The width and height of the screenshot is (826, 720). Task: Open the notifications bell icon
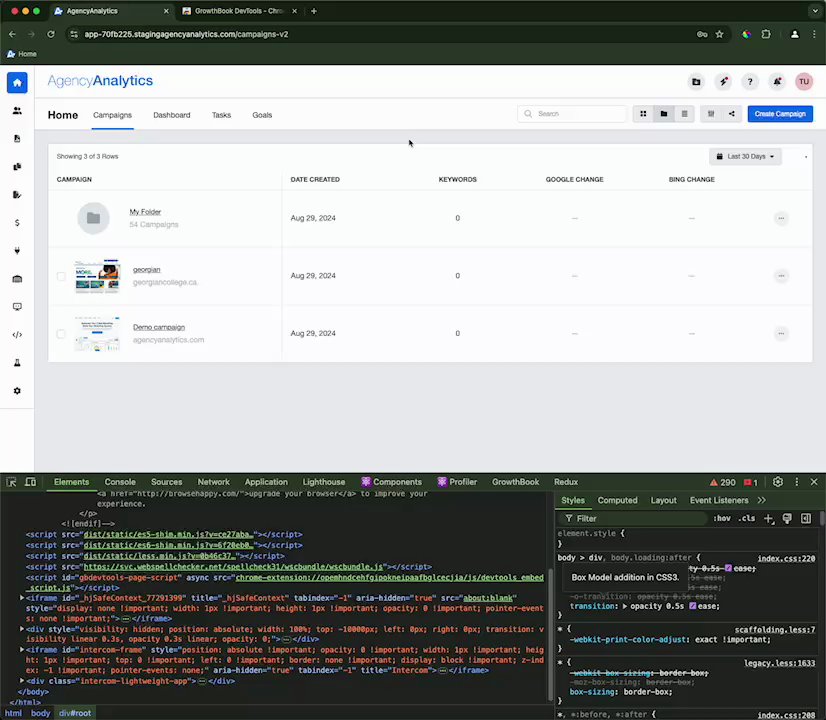[x=777, y=82]
